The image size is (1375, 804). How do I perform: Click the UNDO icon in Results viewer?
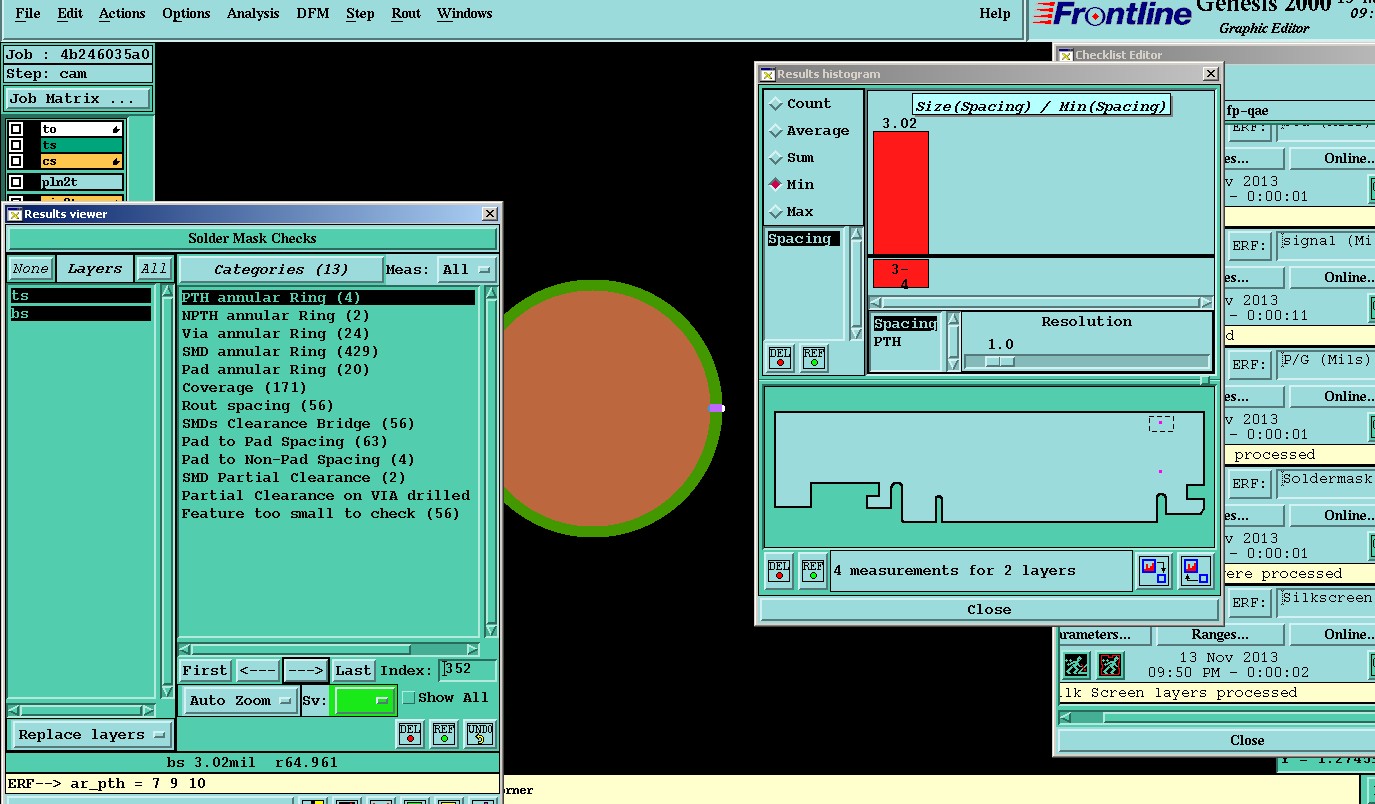point(480,734)
